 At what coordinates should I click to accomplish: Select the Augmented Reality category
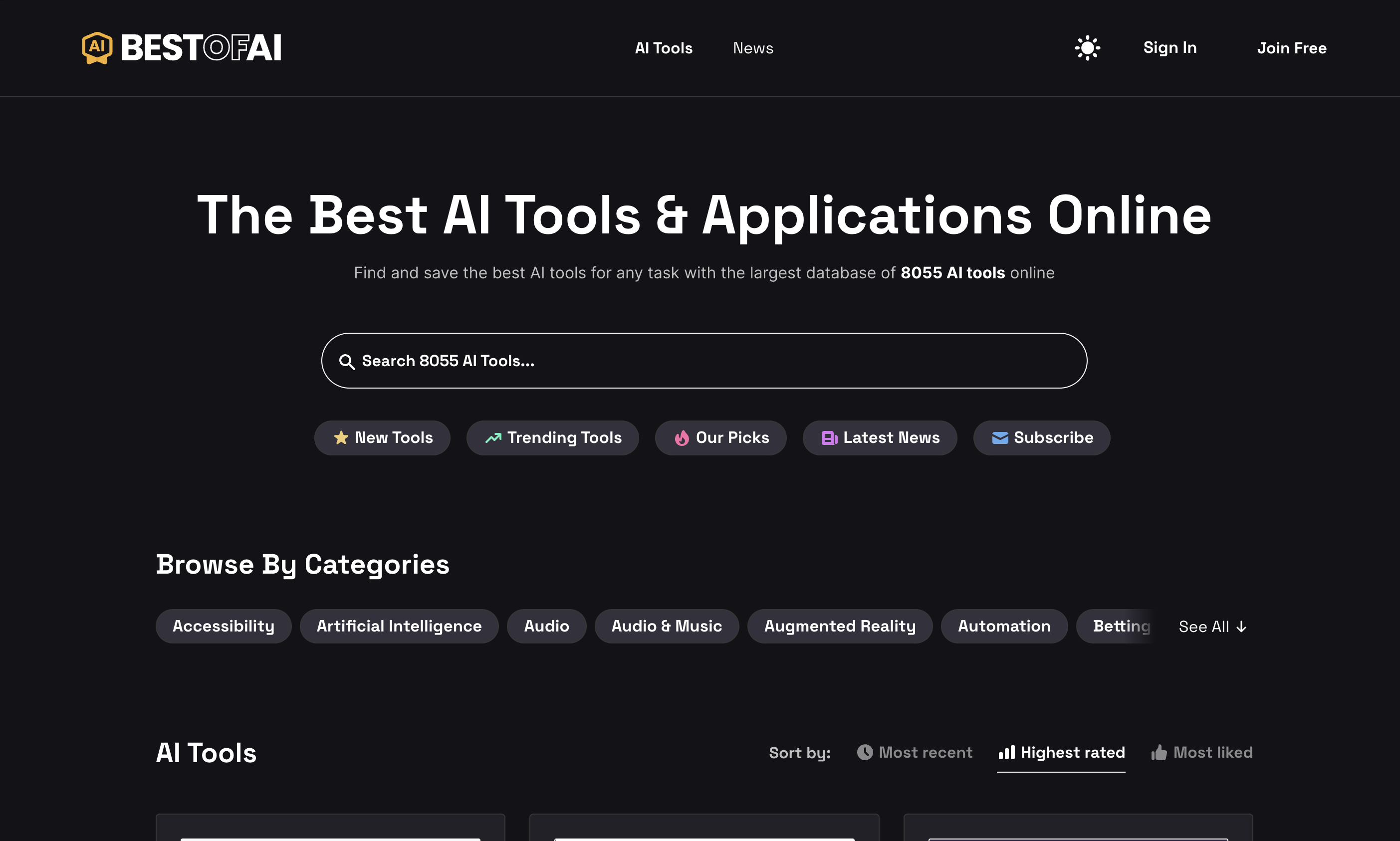click(839, 626)
